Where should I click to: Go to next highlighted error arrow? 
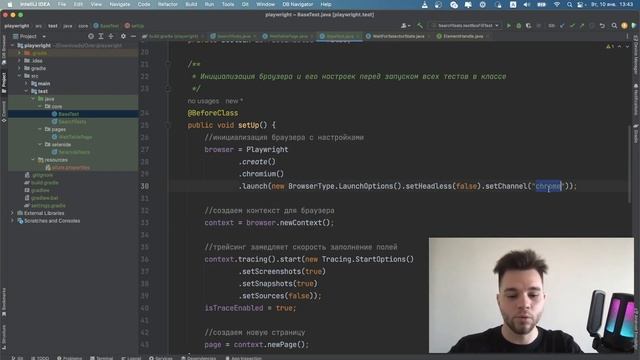[627, 47]
